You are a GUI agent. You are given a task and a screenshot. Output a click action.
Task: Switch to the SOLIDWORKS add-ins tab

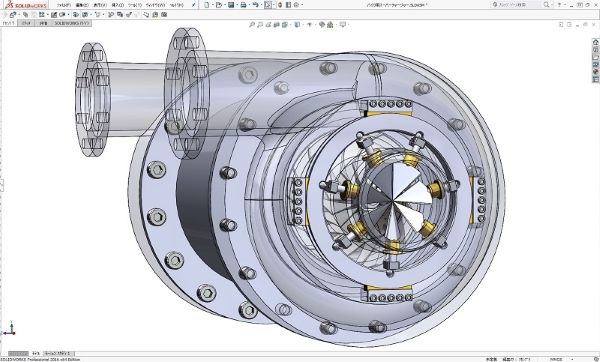(71, 23)
